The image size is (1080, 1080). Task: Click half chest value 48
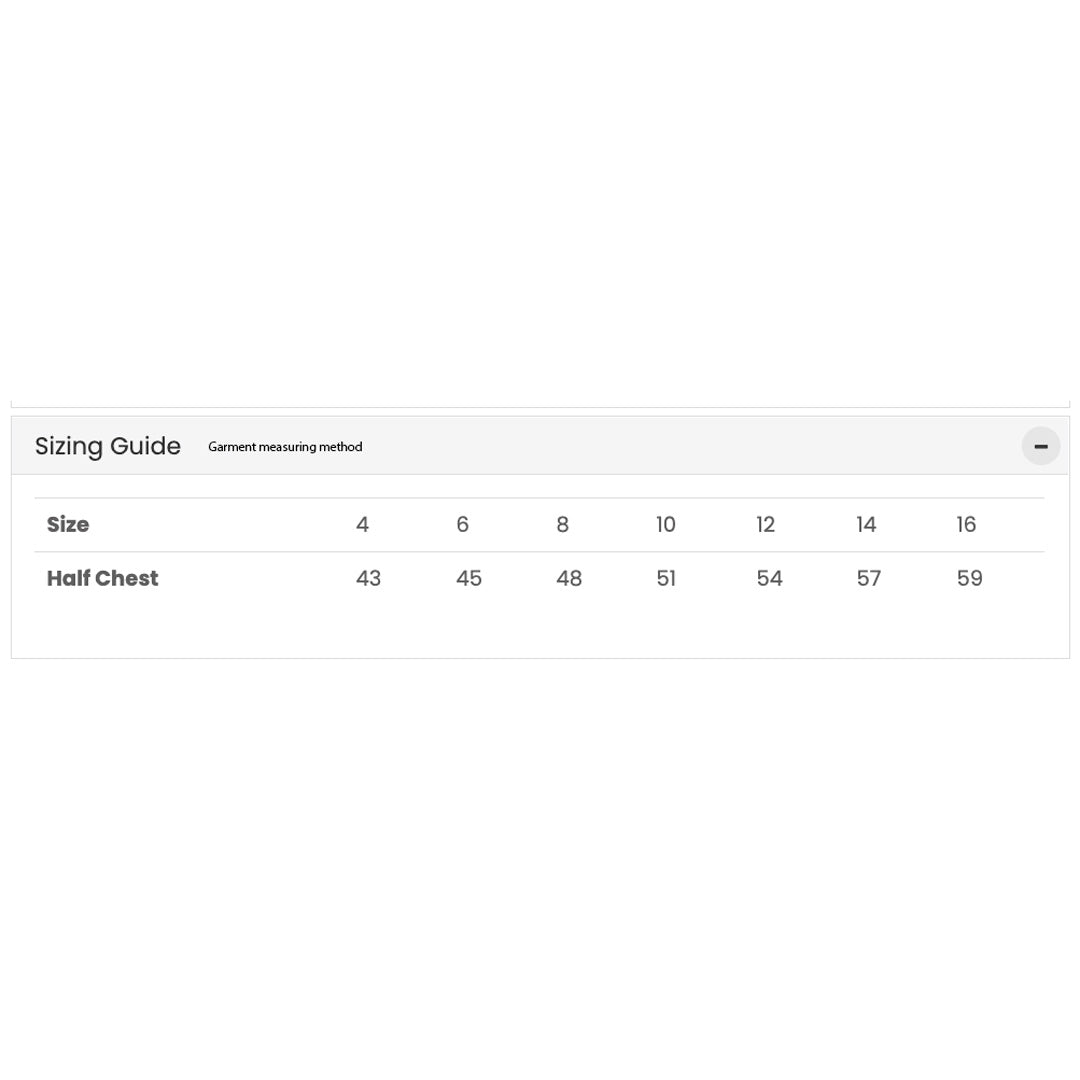tap(569, 579)
